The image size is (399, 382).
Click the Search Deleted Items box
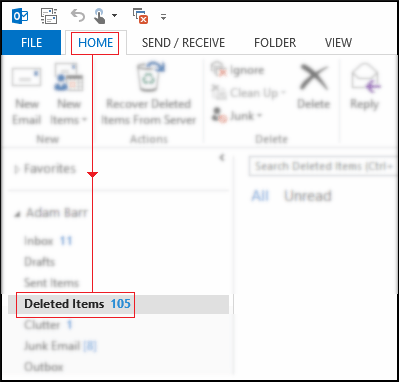click(x=323, y=166)
